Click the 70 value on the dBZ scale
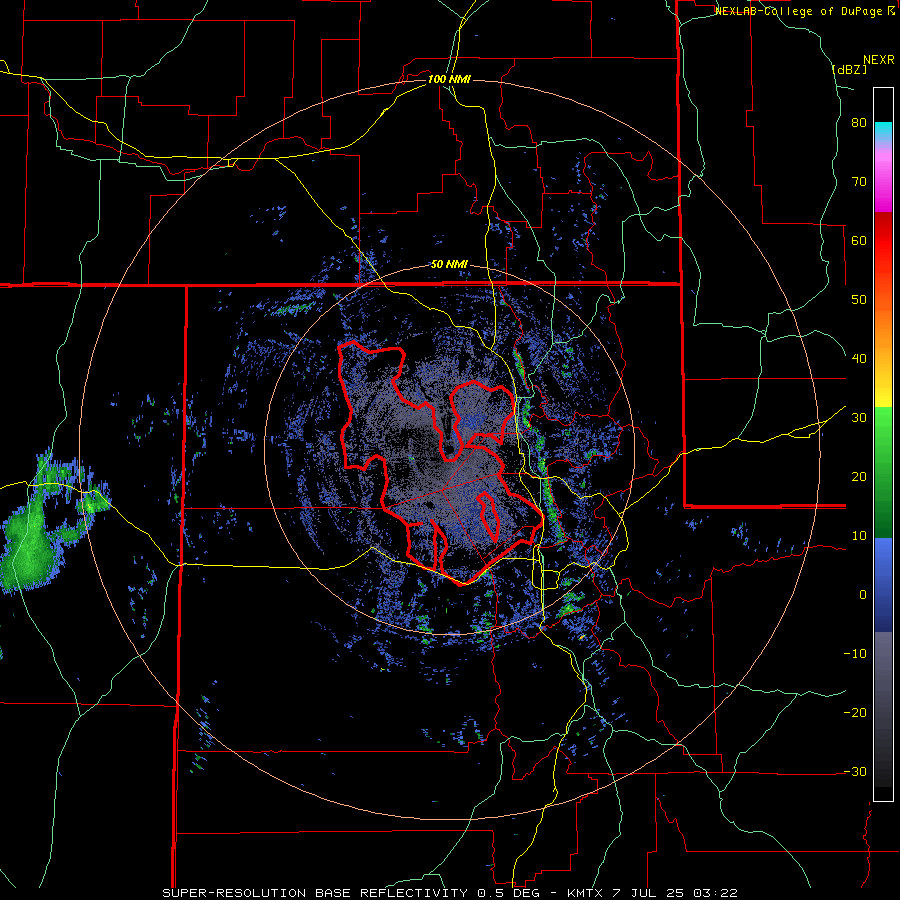This screenshot has width=900, height=900. (859, 182)
